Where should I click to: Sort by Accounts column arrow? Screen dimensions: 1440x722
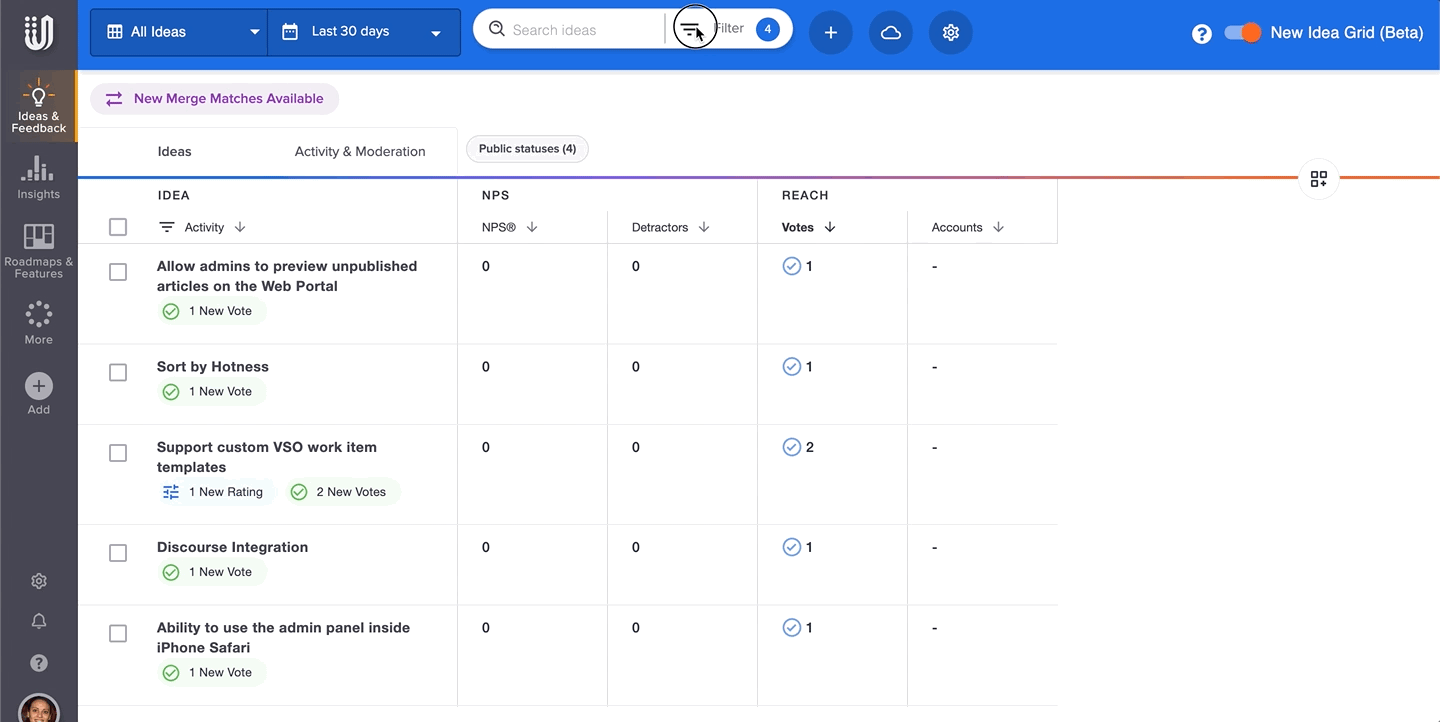click(x=998, y=227)
